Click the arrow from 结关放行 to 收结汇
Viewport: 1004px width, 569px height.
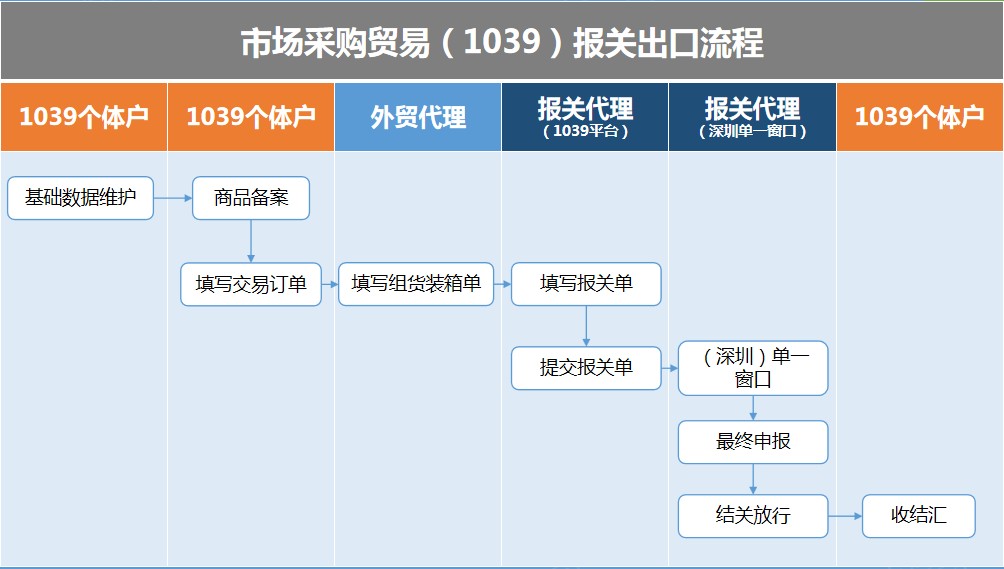pos(845,516)
